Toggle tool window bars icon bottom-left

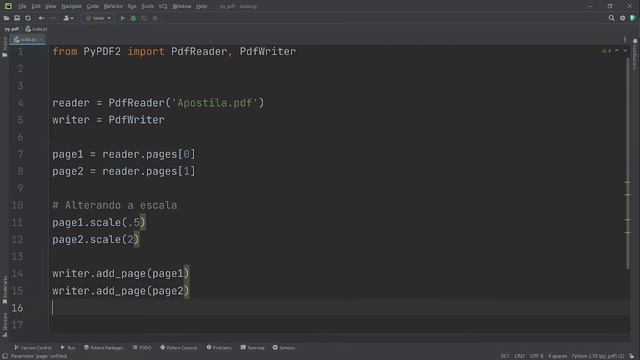point(5,356)
